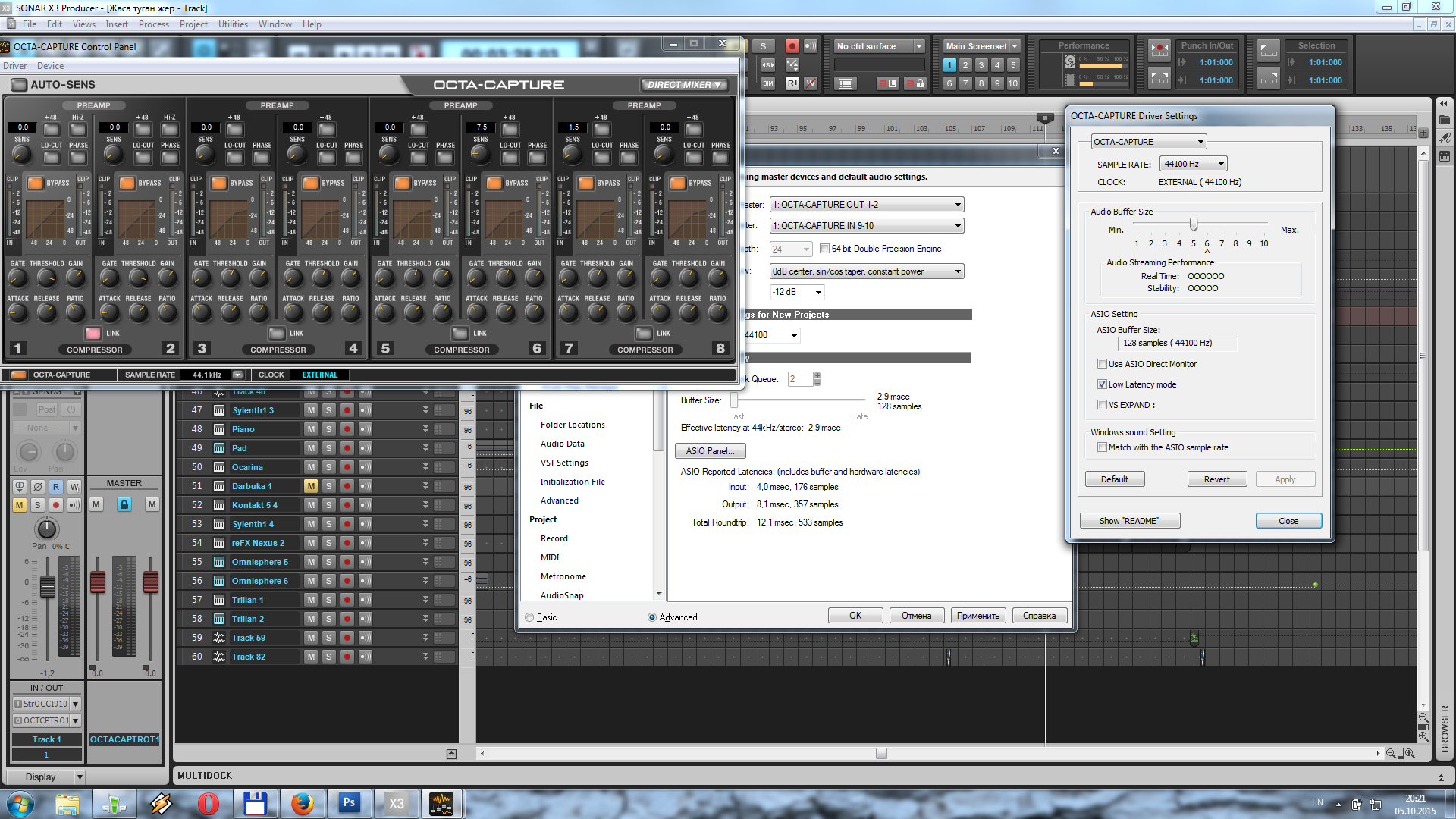Click the record button in transport

click(x=792, y=46)
